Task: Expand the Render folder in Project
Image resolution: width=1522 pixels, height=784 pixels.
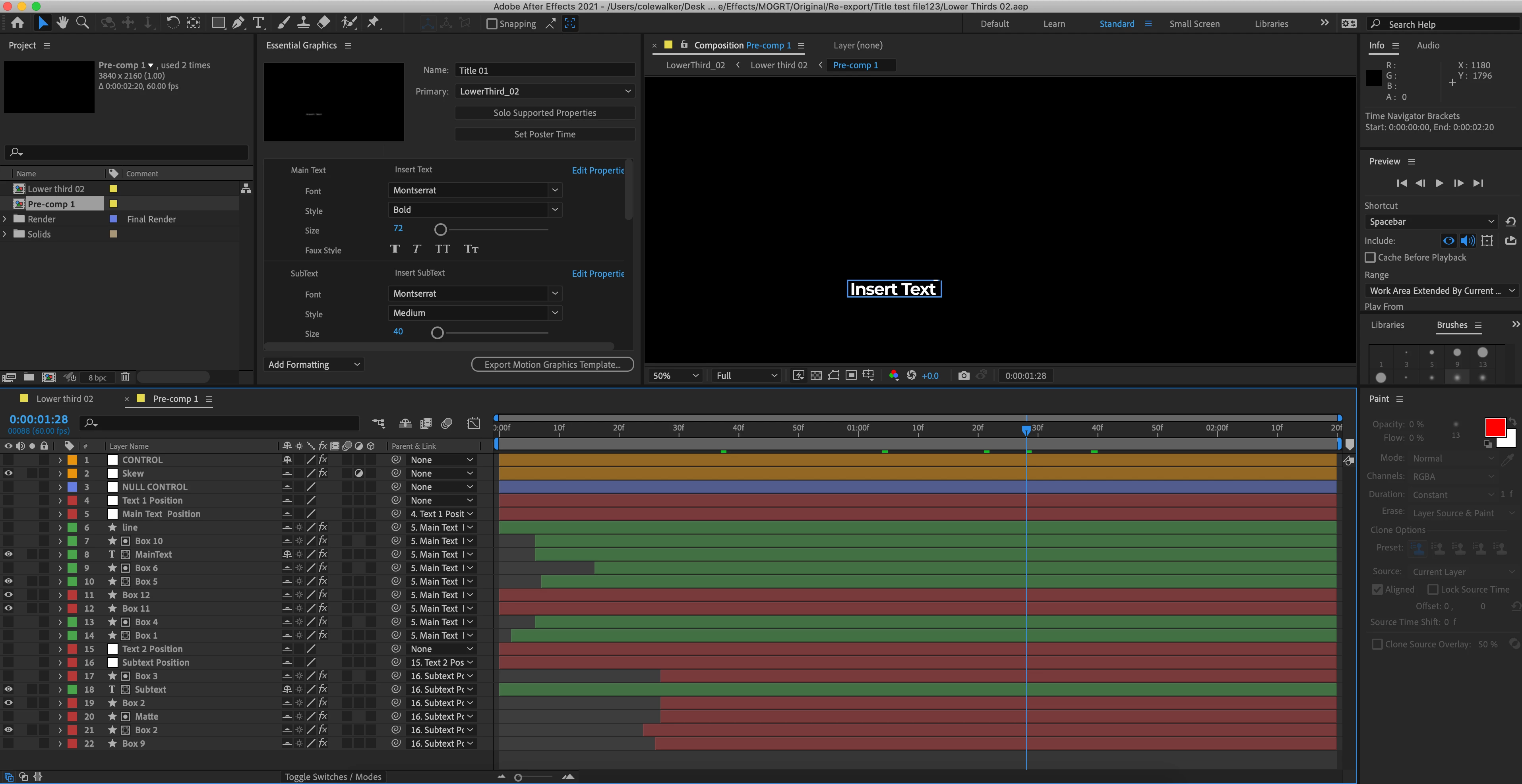Action: click(5, 219)
